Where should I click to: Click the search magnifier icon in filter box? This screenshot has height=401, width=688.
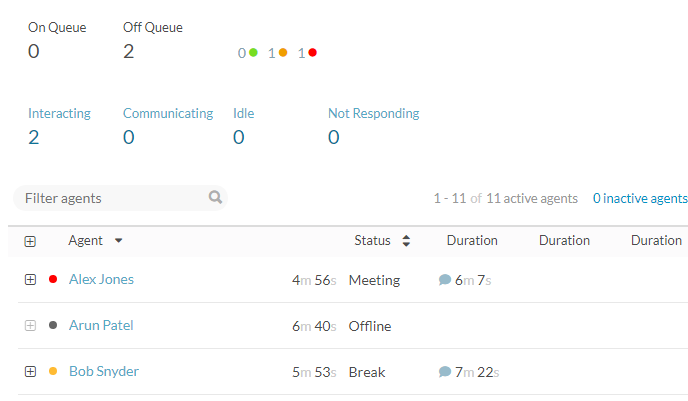pyautogui.click(x=215, y=198)
